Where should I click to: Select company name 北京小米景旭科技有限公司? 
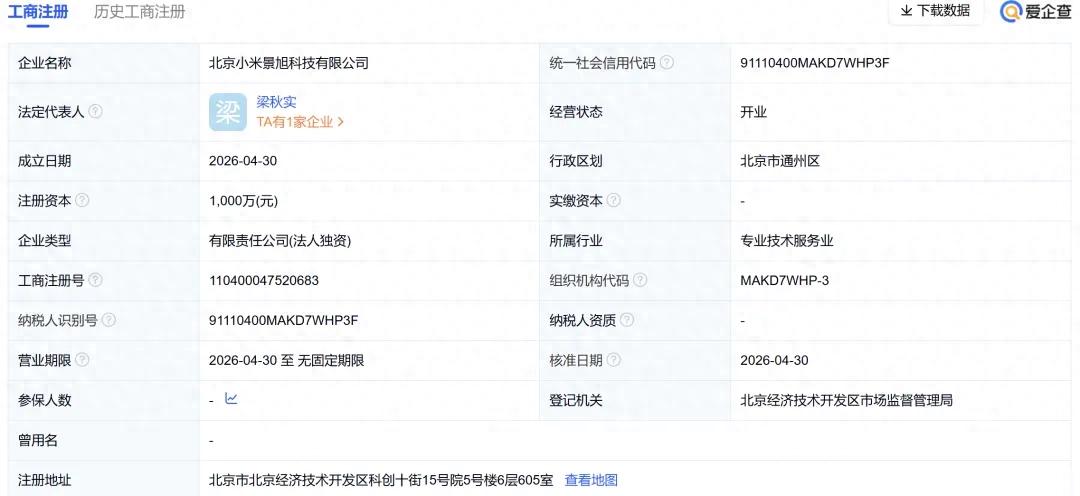(x=289, y=63)
